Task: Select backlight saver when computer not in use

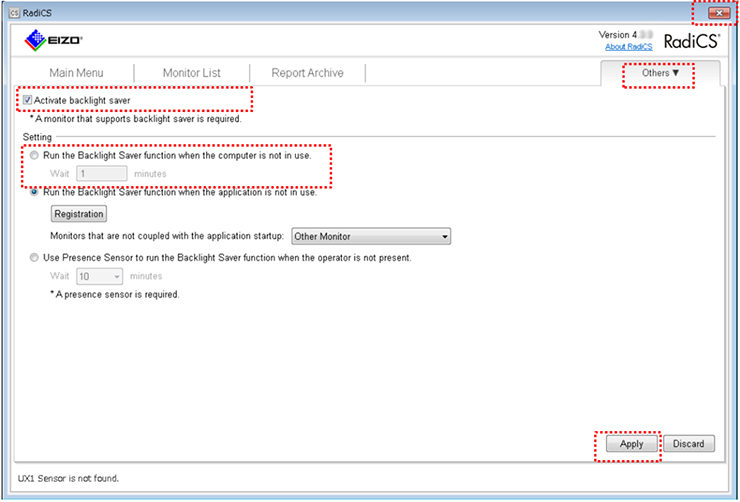Action: [x=34, y=155]
